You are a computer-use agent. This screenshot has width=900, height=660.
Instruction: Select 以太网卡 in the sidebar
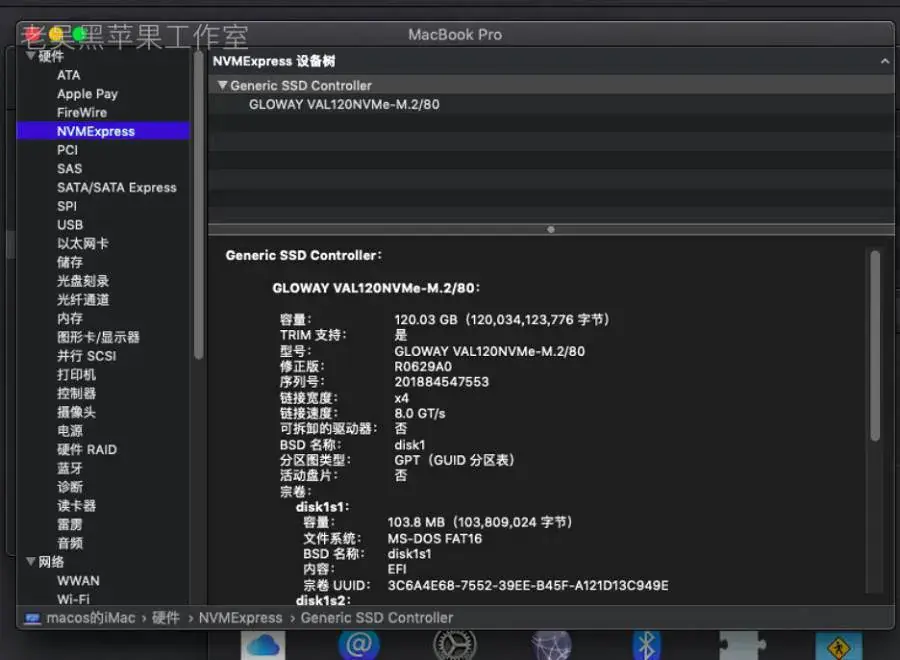pos(83,243)
